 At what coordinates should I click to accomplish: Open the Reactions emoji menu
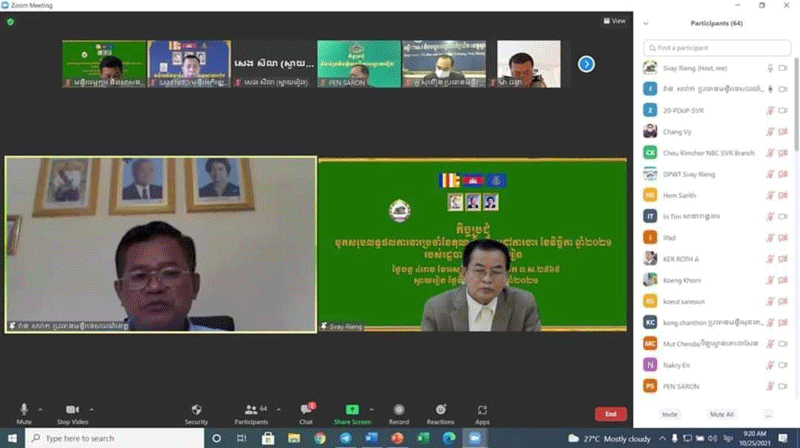tap(440, 412)
